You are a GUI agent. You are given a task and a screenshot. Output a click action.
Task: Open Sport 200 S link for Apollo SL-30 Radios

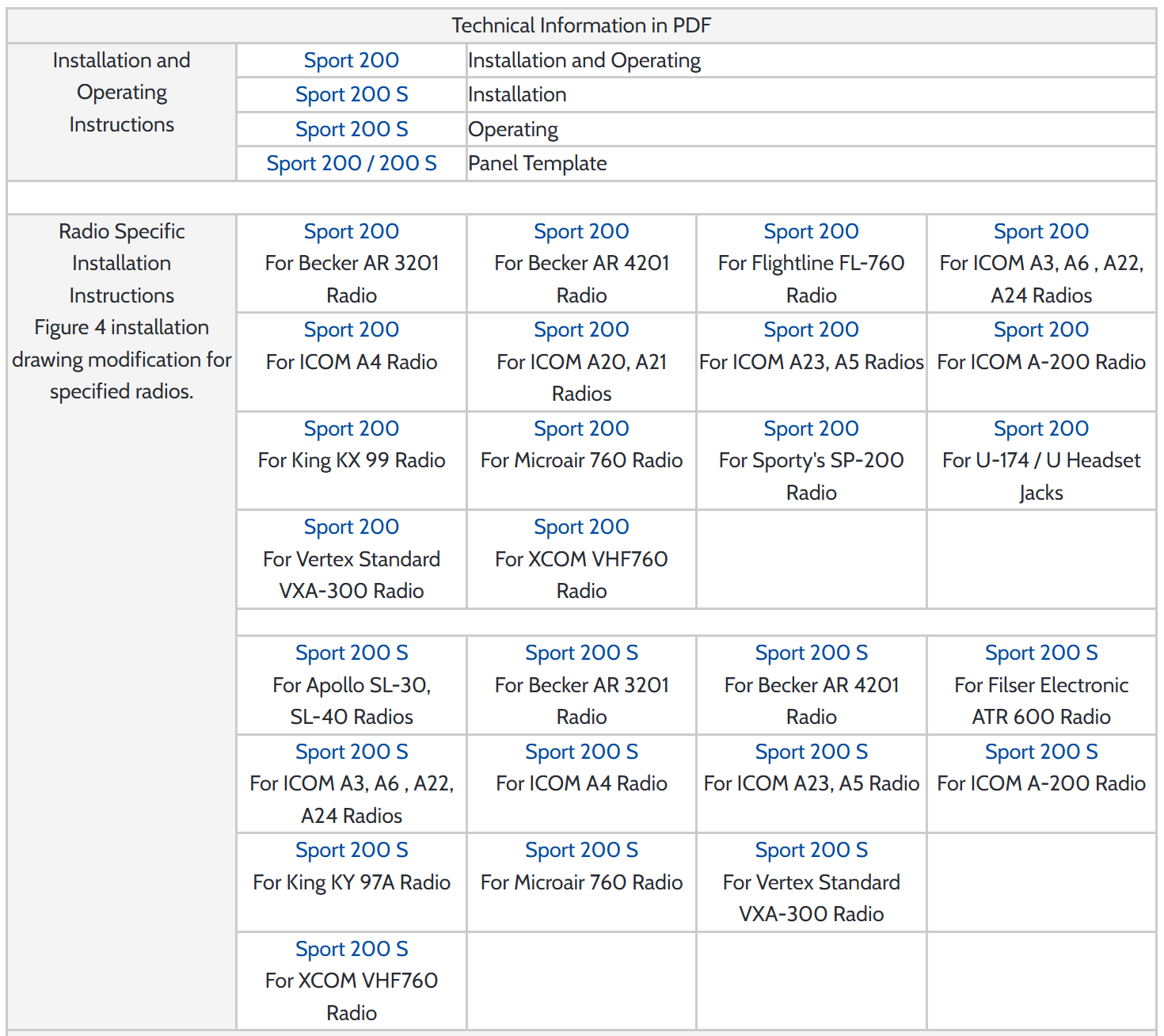pos(351,653)
